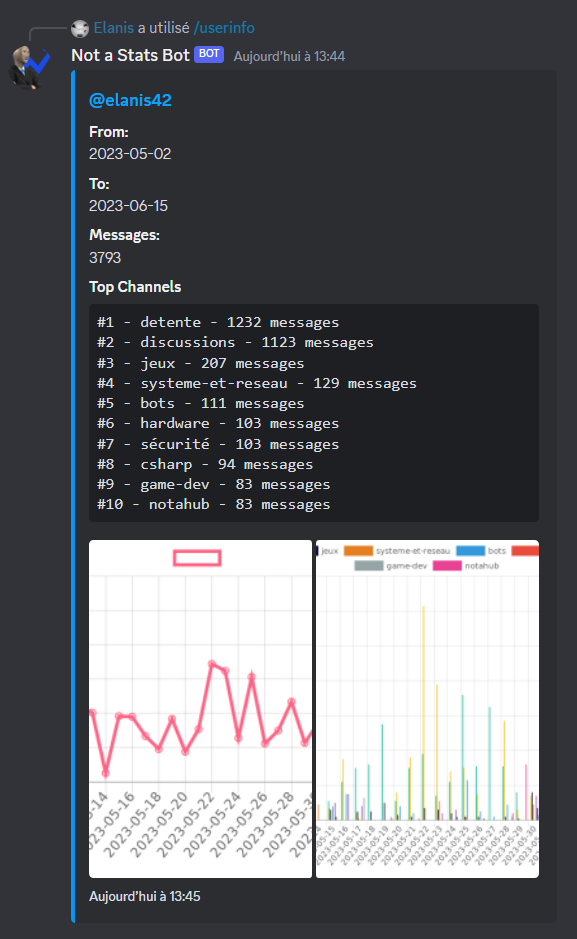
Task: Click the Elanis username in reply line
Action: point(114,28)
